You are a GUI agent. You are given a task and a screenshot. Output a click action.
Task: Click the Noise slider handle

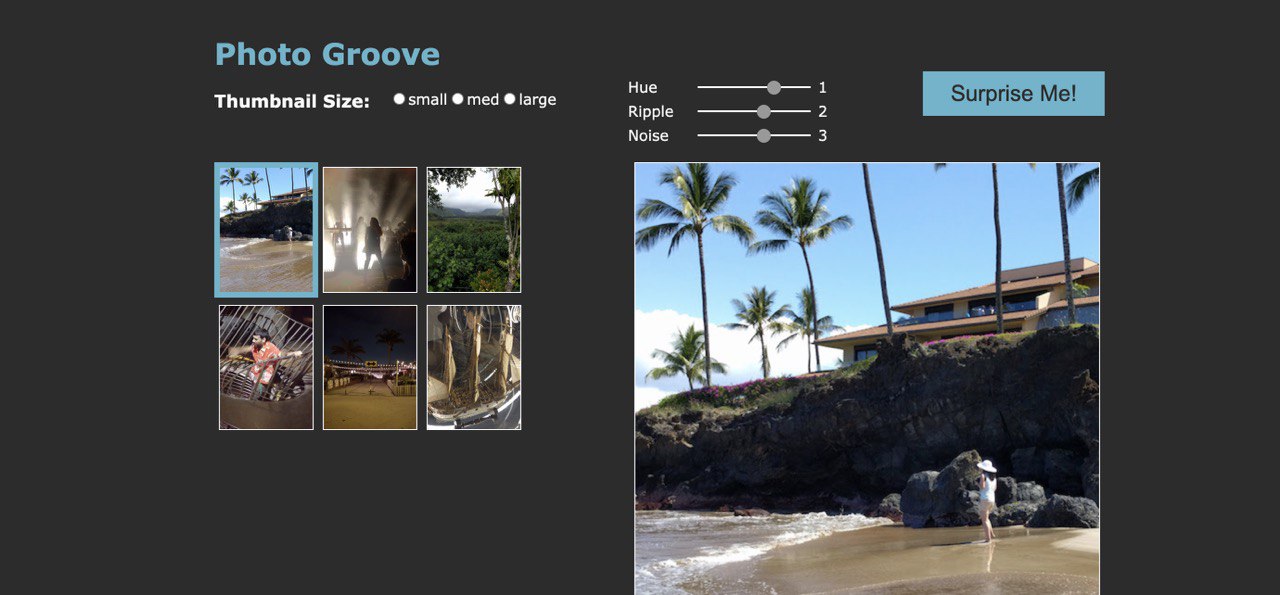click(x=764, y=136)
